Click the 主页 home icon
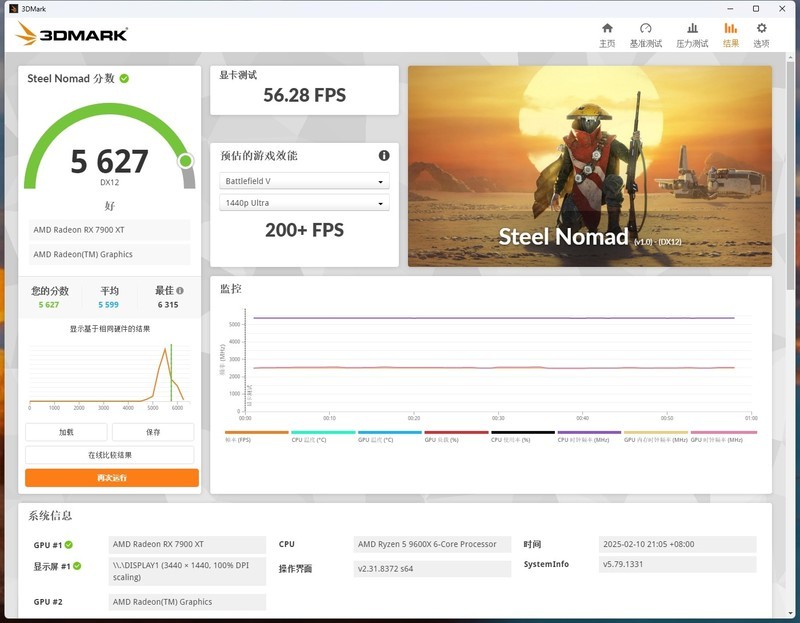The image size is (800, 623). (x=607, y=30)
